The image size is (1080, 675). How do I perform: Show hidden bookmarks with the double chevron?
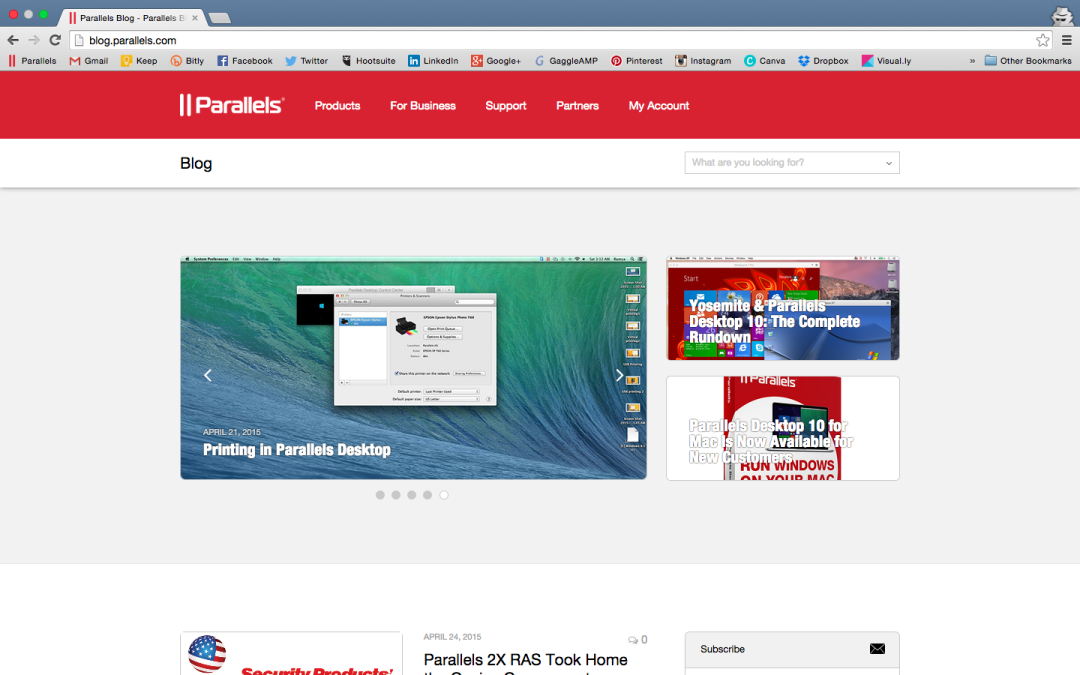pyautogui.click(x=972, y=61)
